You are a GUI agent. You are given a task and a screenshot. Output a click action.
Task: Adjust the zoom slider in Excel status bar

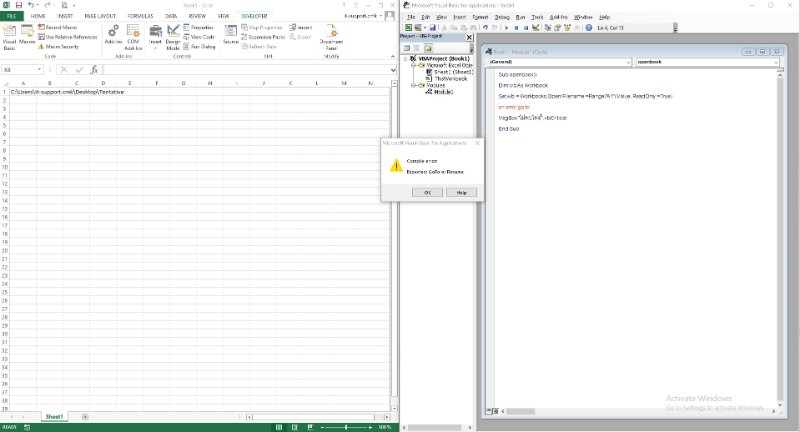[346, 427]
